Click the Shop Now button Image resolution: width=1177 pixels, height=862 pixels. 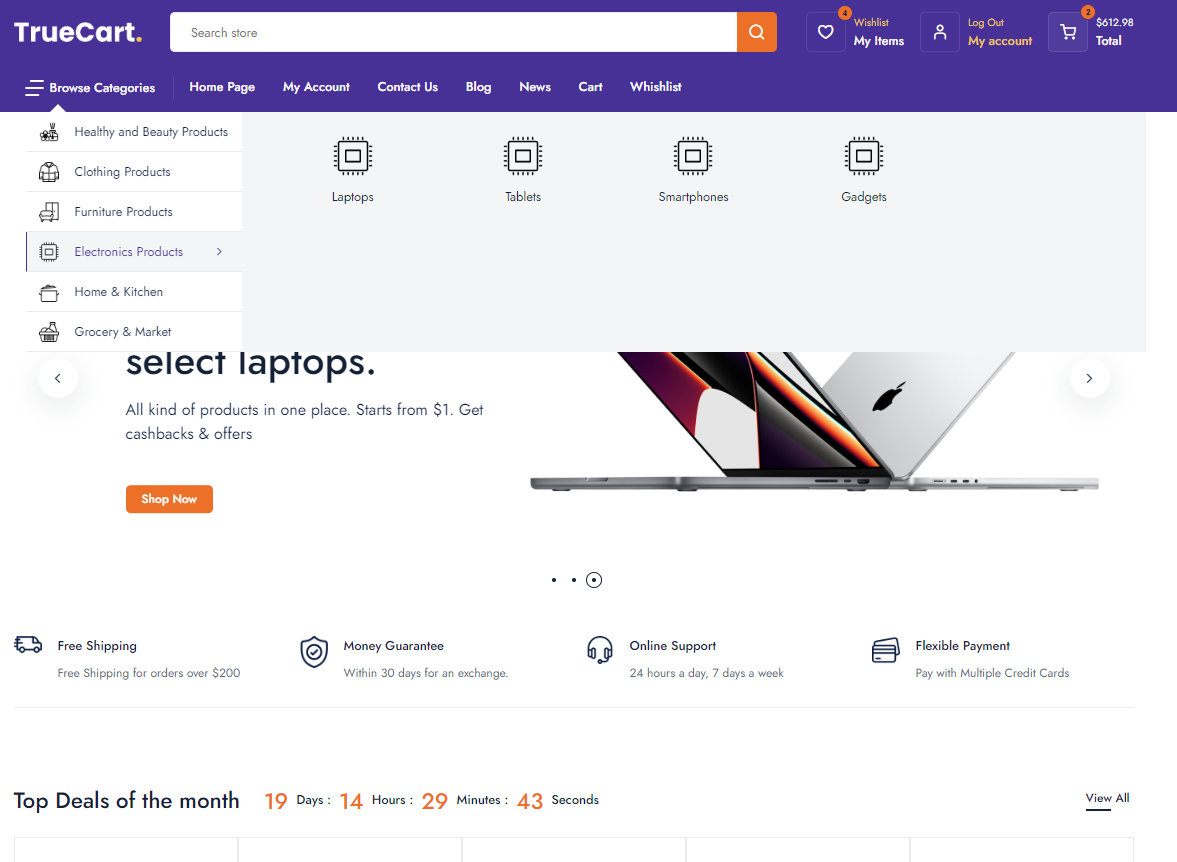pos(169,499)
